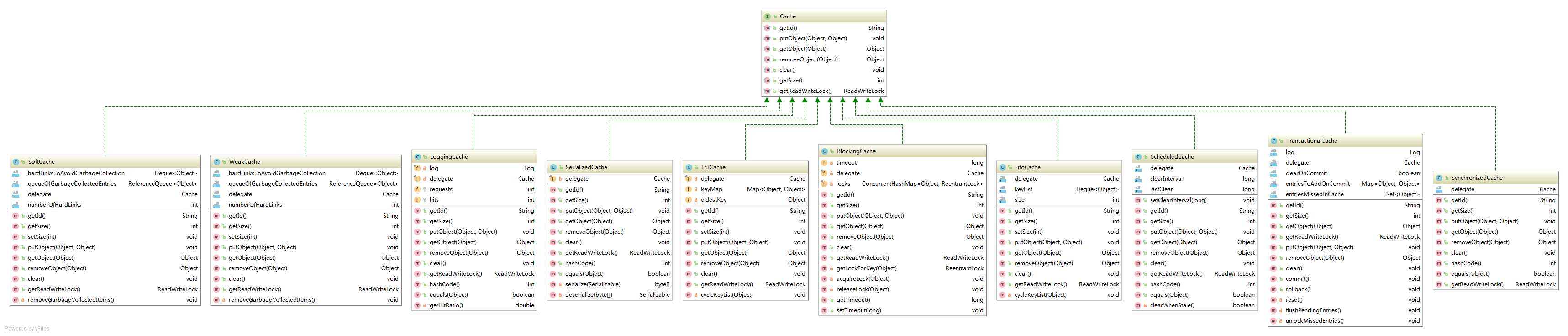
Task: Click the interface icon beside the Cache title
Action: click(x=767, y=16)
